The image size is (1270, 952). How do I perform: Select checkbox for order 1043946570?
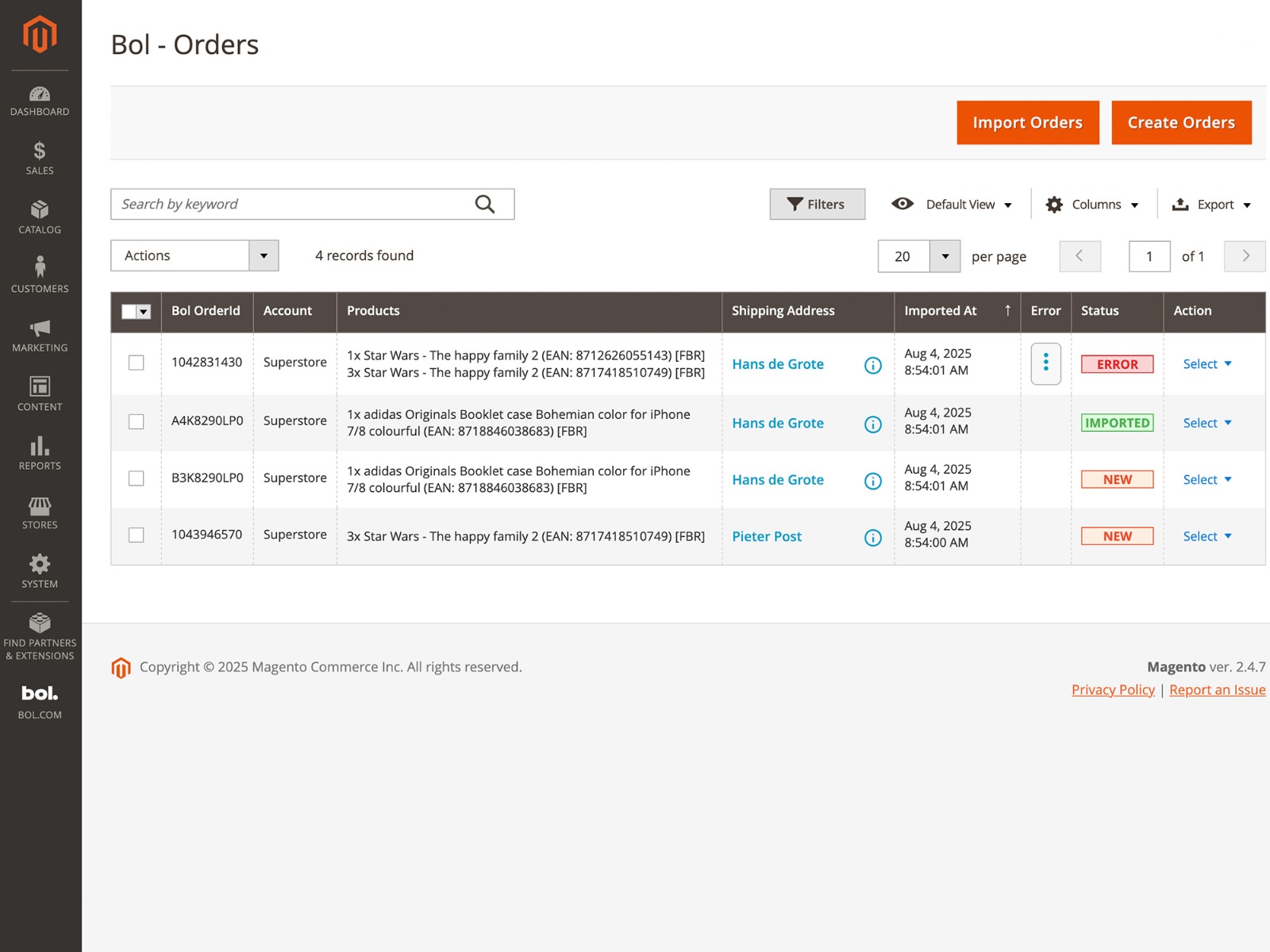coord(137,535)
